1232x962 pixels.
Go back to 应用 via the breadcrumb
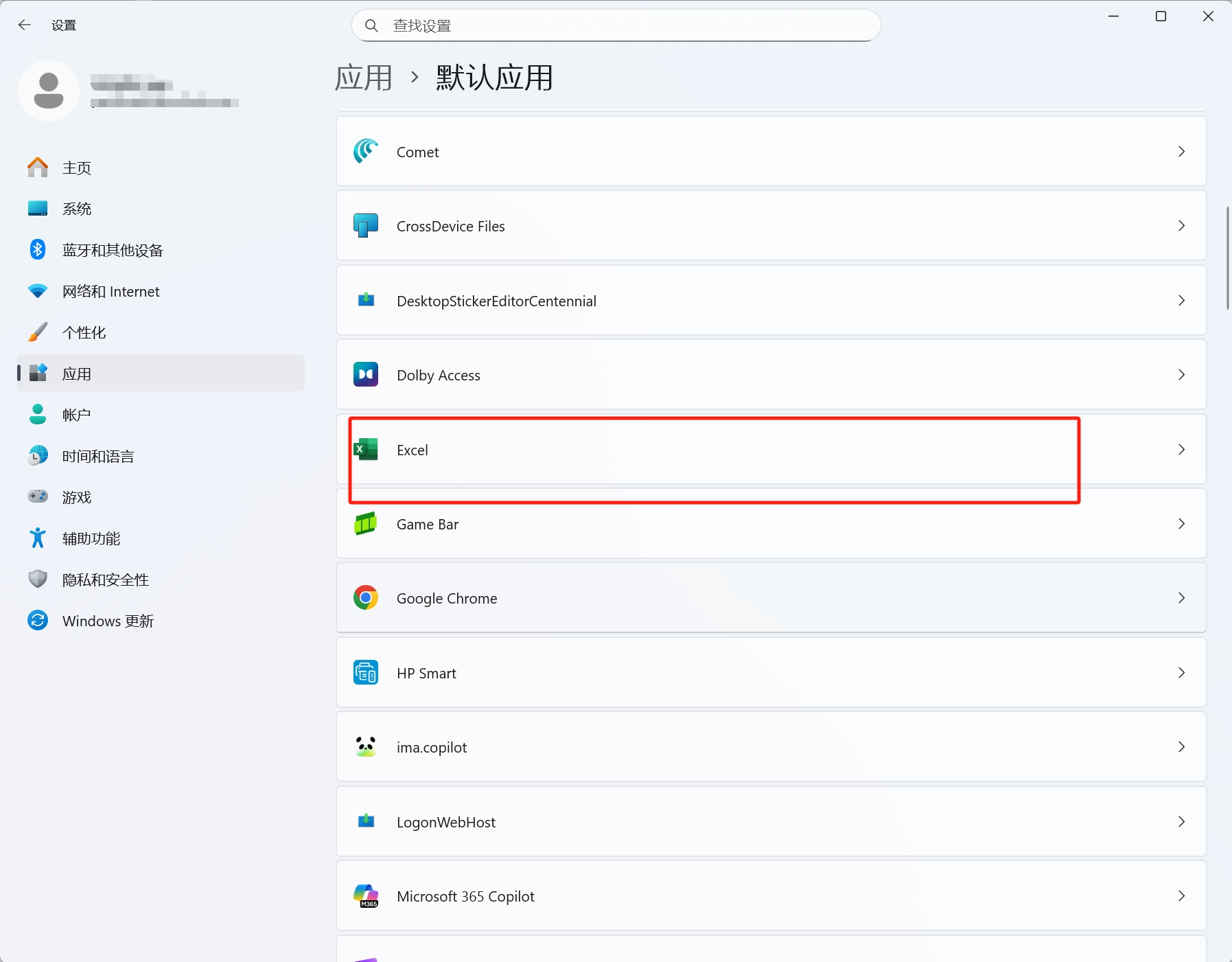tap(364, 77)
